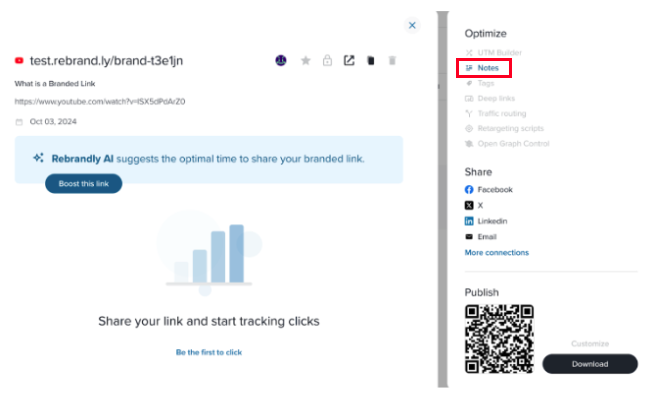Click the padlock icon beside the link
This screenshot has height=396, width=650.
point(327,61)
